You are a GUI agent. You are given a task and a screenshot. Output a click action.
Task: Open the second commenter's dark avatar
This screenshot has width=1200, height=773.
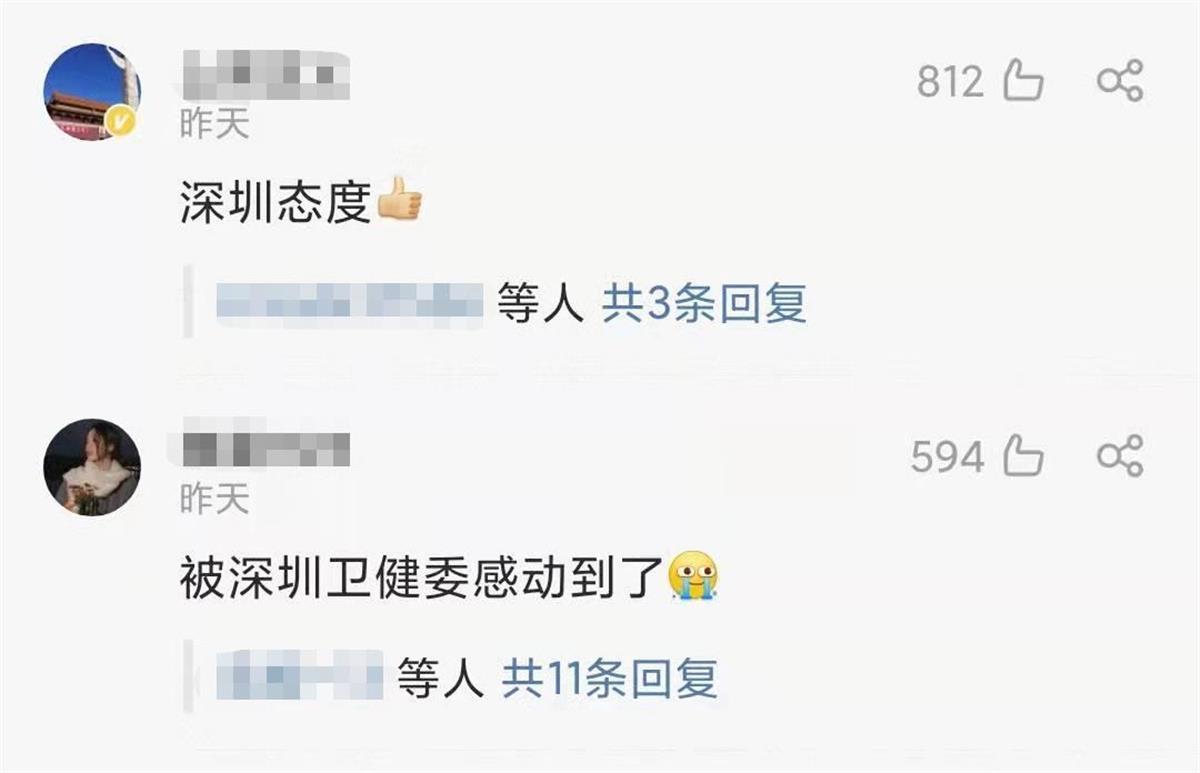point(92,467)
